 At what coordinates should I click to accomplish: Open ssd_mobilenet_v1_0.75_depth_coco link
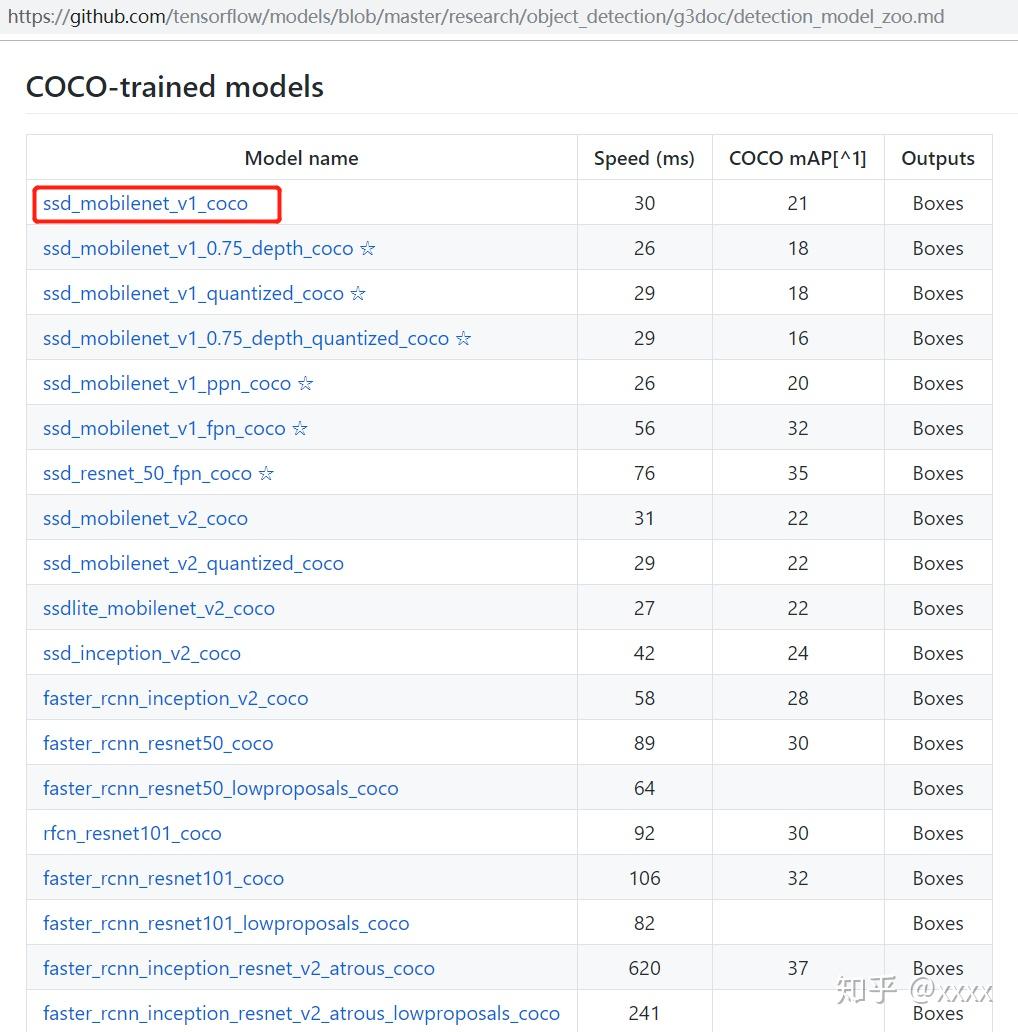pos(198,249)
